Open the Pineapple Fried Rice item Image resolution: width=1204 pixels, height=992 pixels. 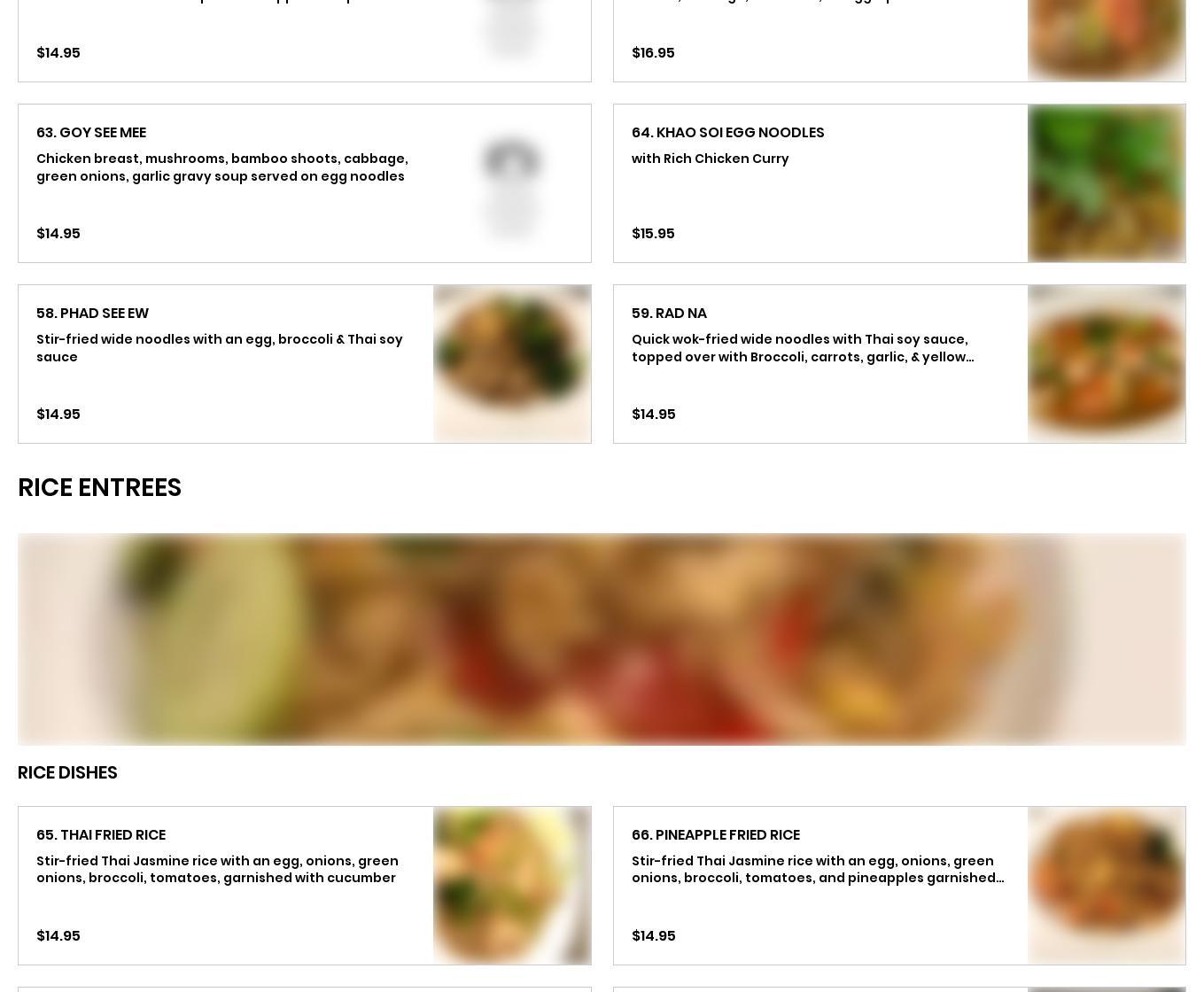tap(899, 886)
